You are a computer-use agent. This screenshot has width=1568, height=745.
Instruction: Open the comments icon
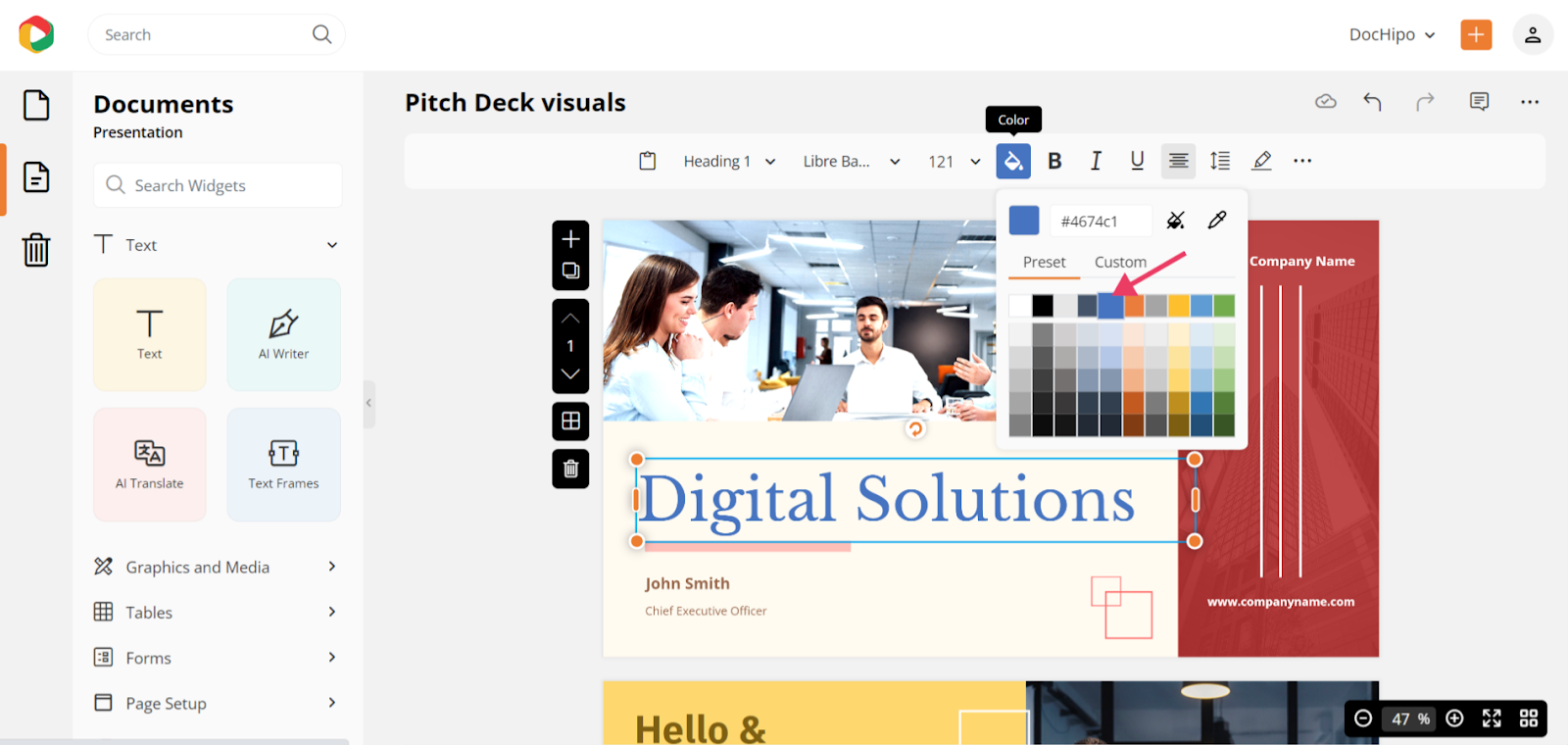(x=1480, y=101)
